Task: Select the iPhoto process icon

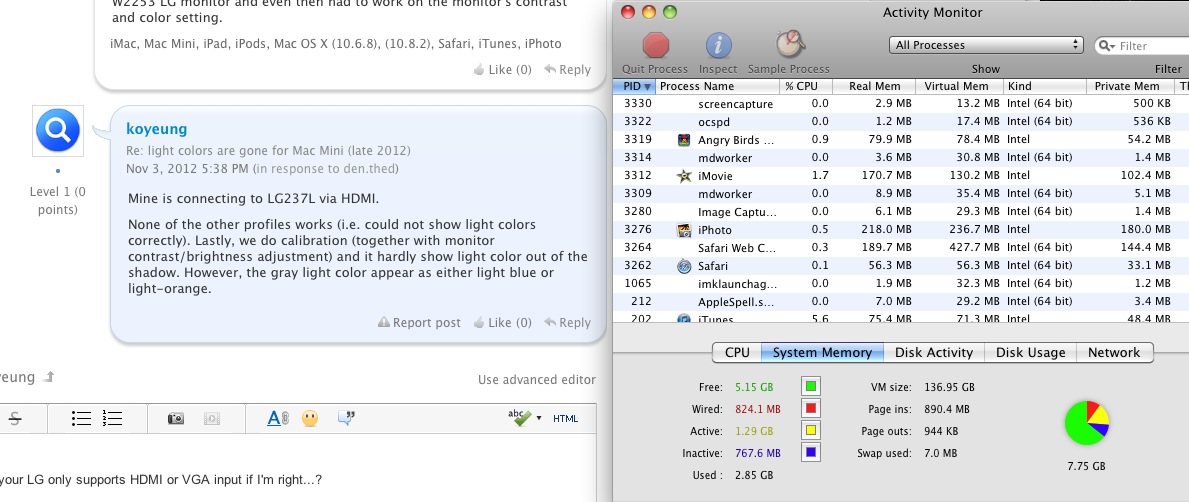Action: pos(684,230)
